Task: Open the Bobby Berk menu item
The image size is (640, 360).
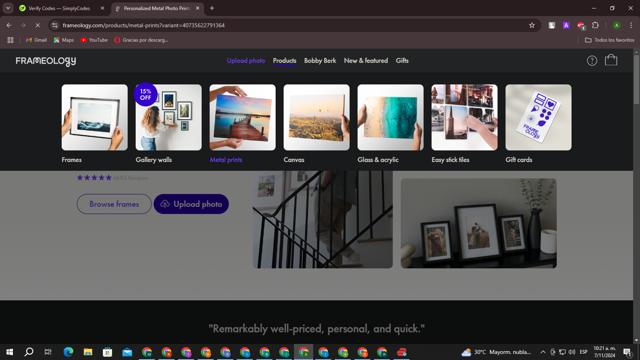Action: coord(320,60)
